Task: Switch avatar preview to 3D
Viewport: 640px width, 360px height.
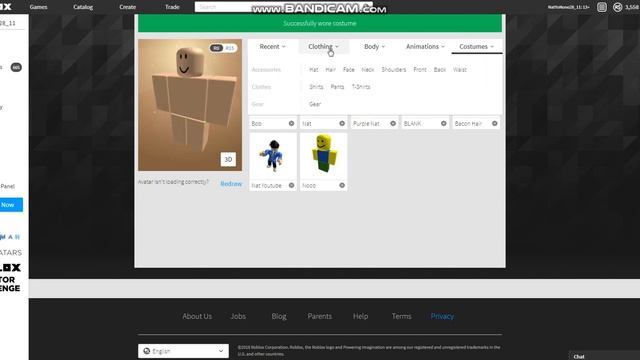Action: point(228,159)
